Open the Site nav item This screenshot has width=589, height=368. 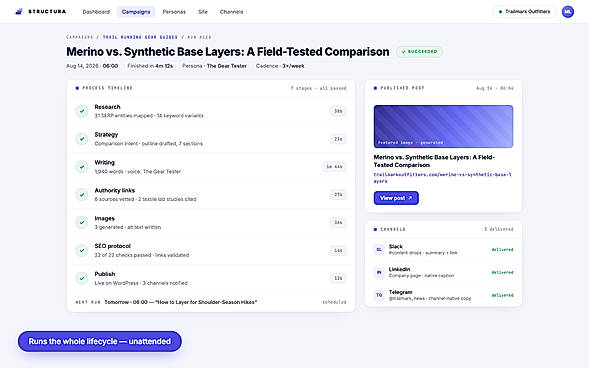[203, 12]
